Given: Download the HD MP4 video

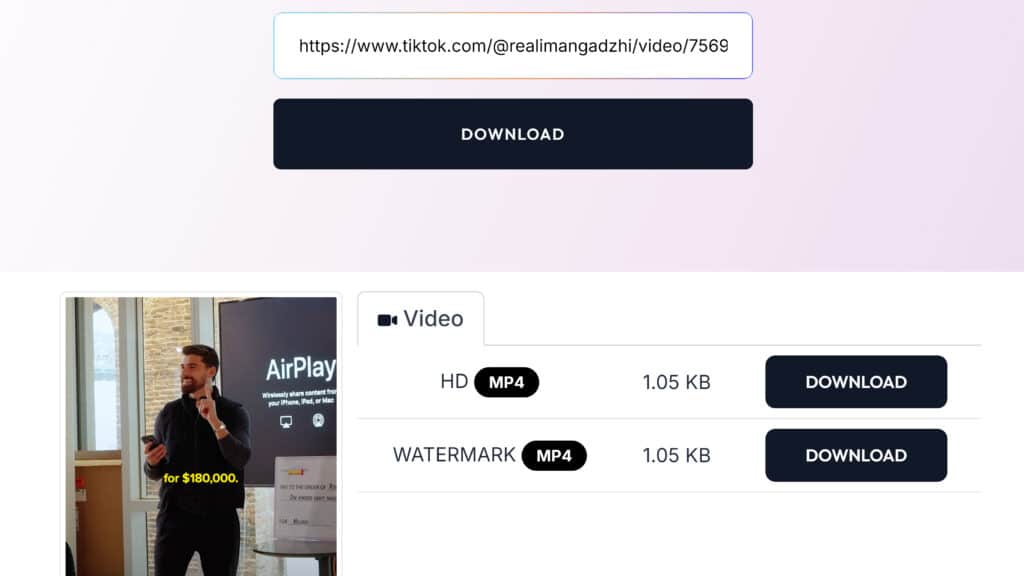Looking at the screenshot, I should click(856, 382).
